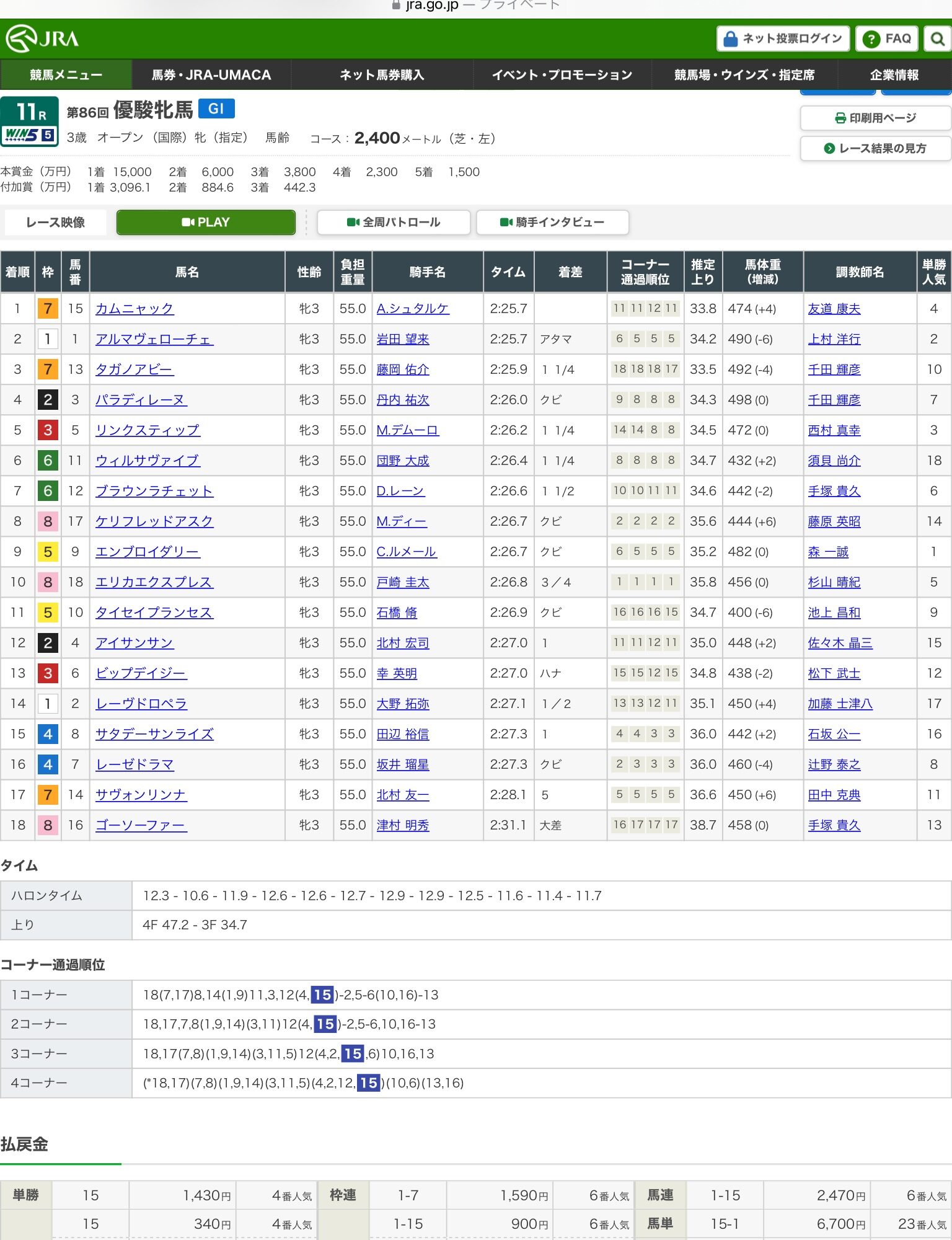Open jockey C.ルメール profile
This screenshot has width=952, height=1240.
[407, 551]
